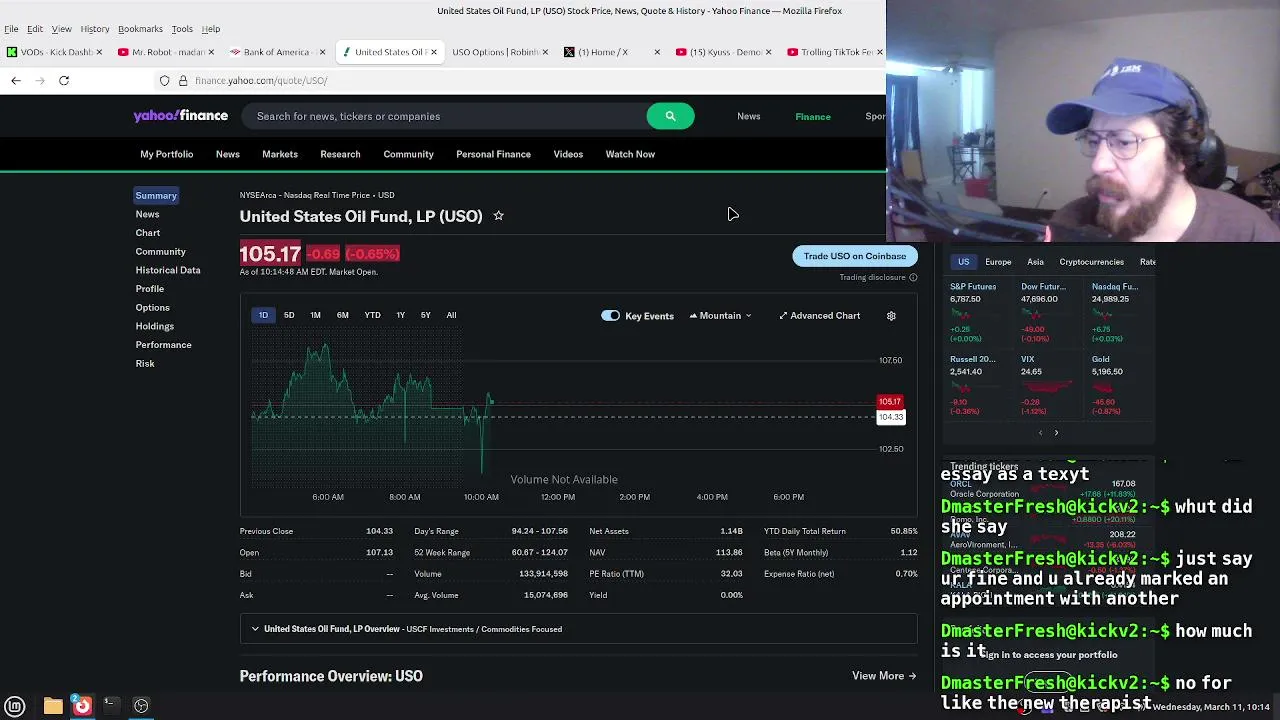The height and width of the screenshot is (720, 1280).
Task: Open the Firefox File menu
Action: tap(11, 29)
